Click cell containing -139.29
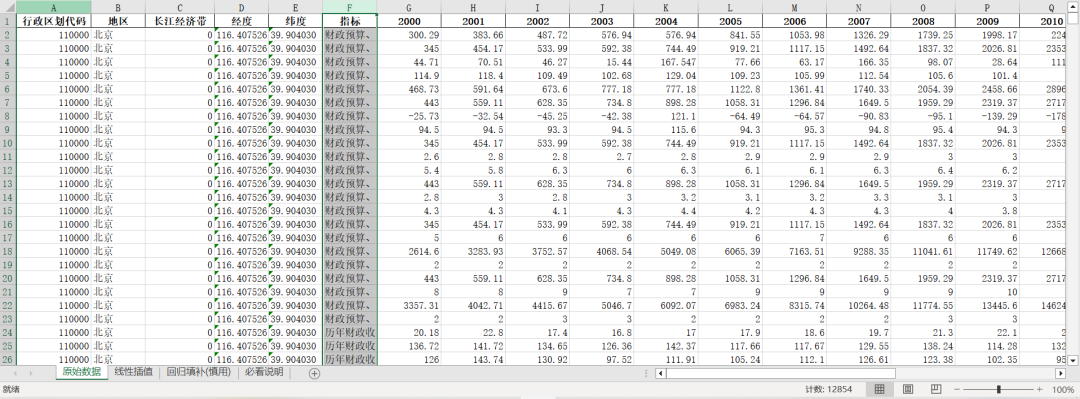The width and height of the screenshot is (1080, 399). 987,116
